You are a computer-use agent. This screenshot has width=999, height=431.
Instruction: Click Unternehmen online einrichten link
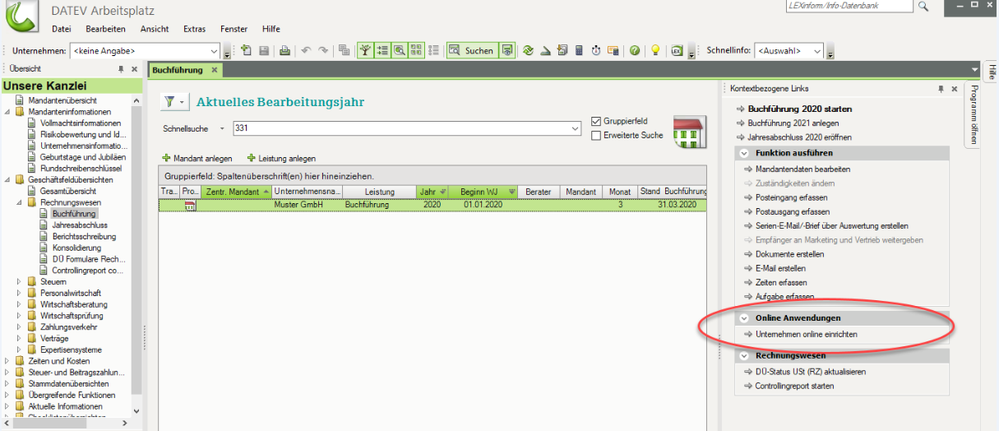[806, 334]
